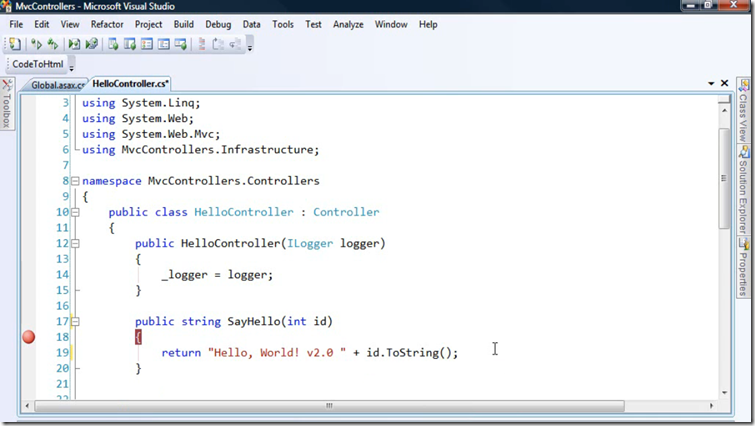Click MvcControllers.Infrastructure in the using line
Screen dimensions: 755x426
pos(218,150)
